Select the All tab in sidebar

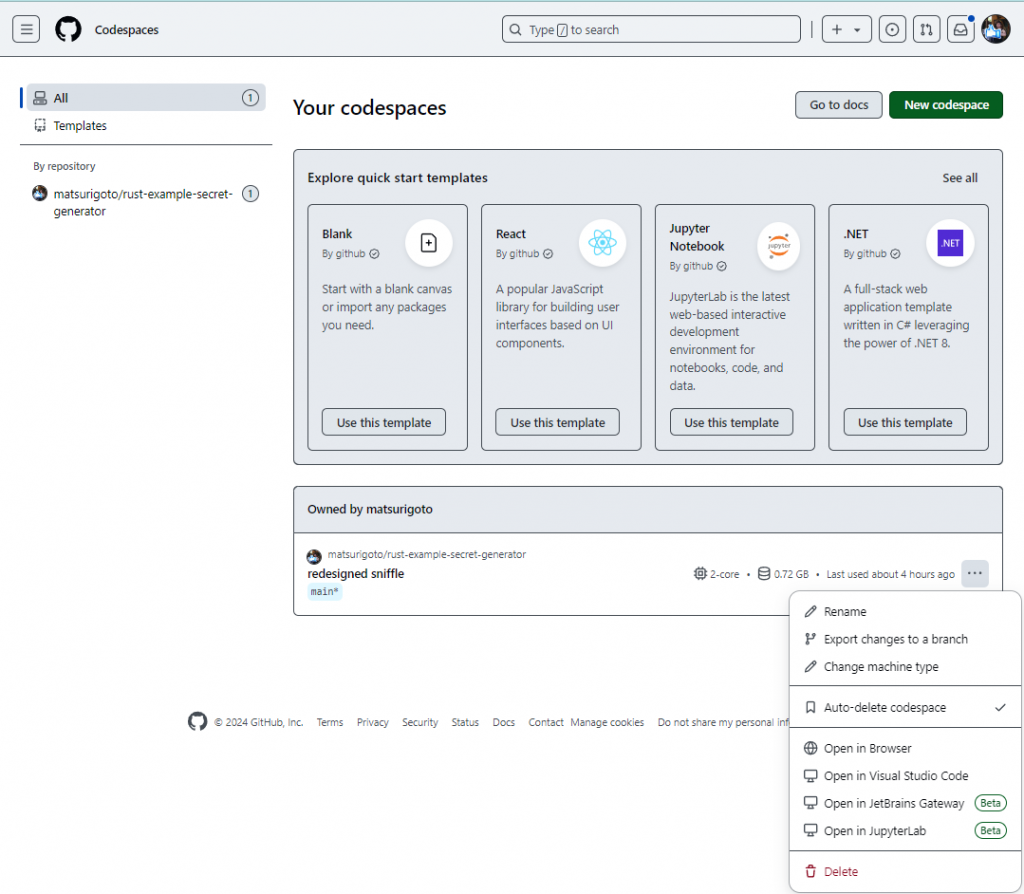point(146,97)
